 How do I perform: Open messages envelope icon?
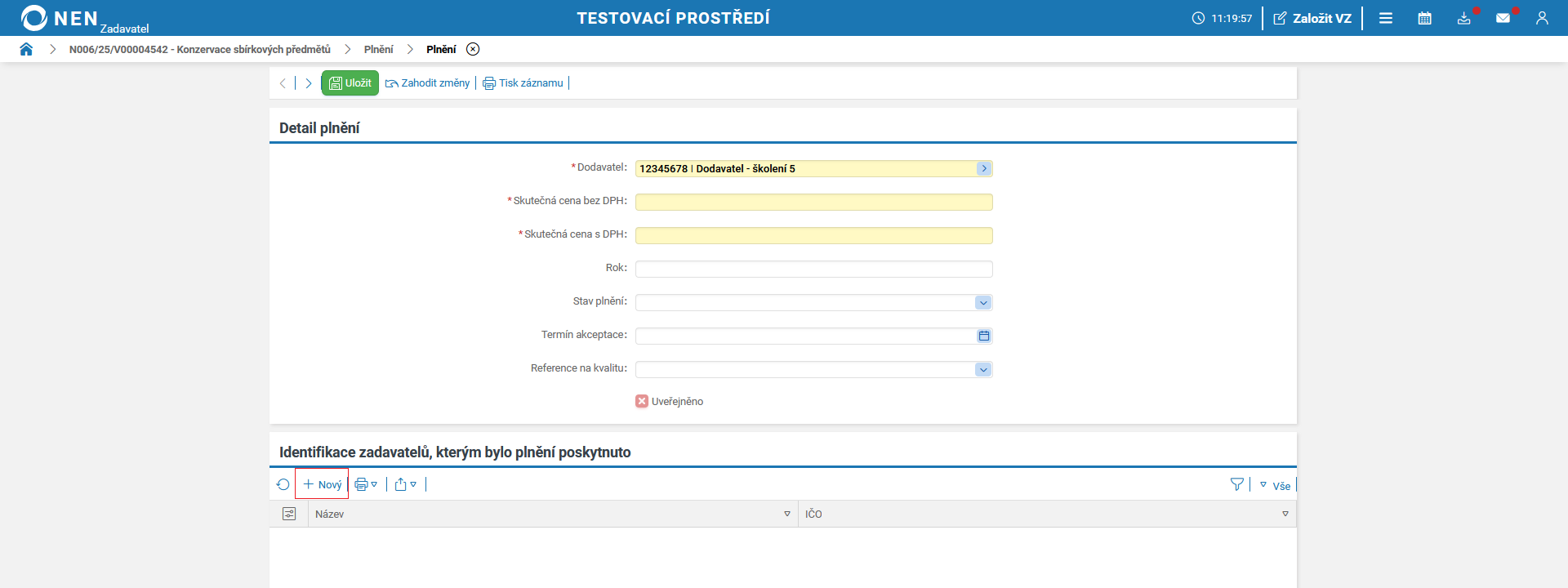tap(1503, 18)
